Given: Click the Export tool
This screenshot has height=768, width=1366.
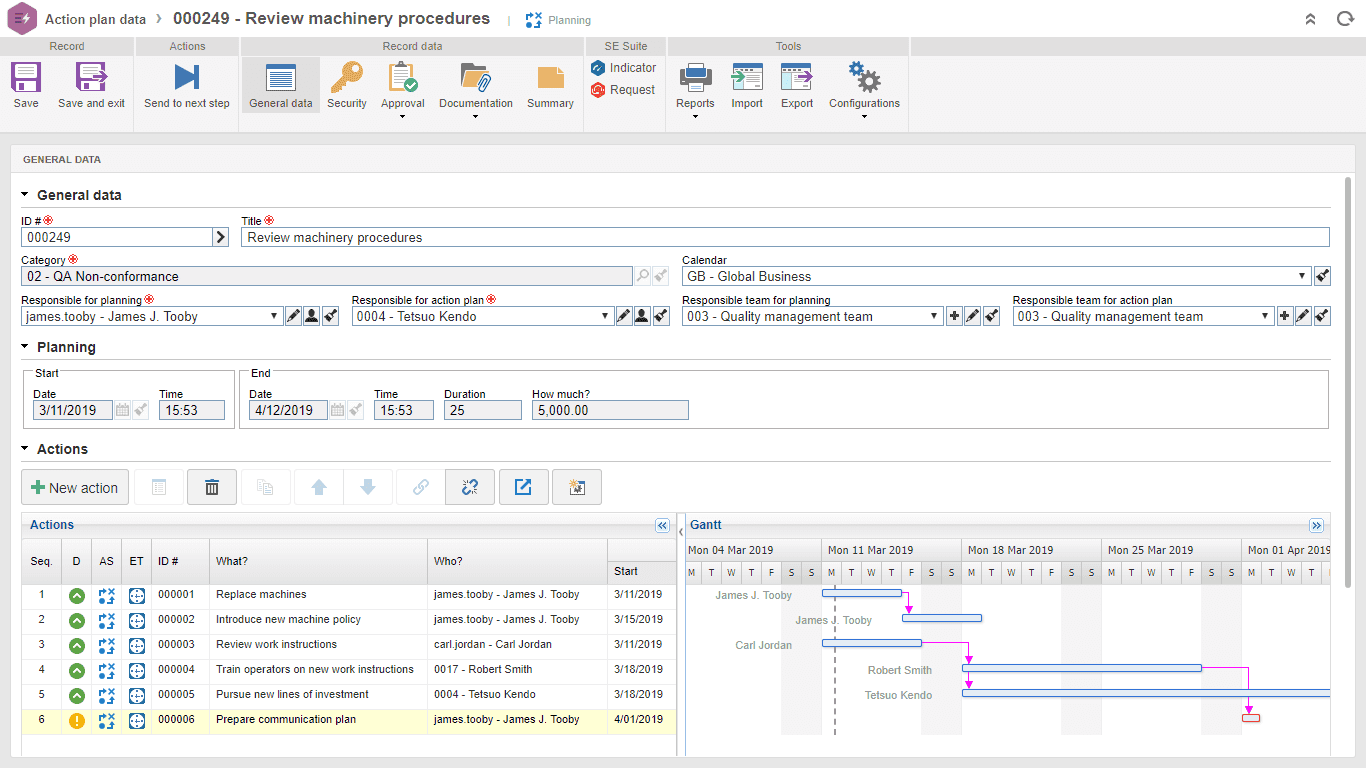Looking at the screenshot, I should [x=797, y=85].
